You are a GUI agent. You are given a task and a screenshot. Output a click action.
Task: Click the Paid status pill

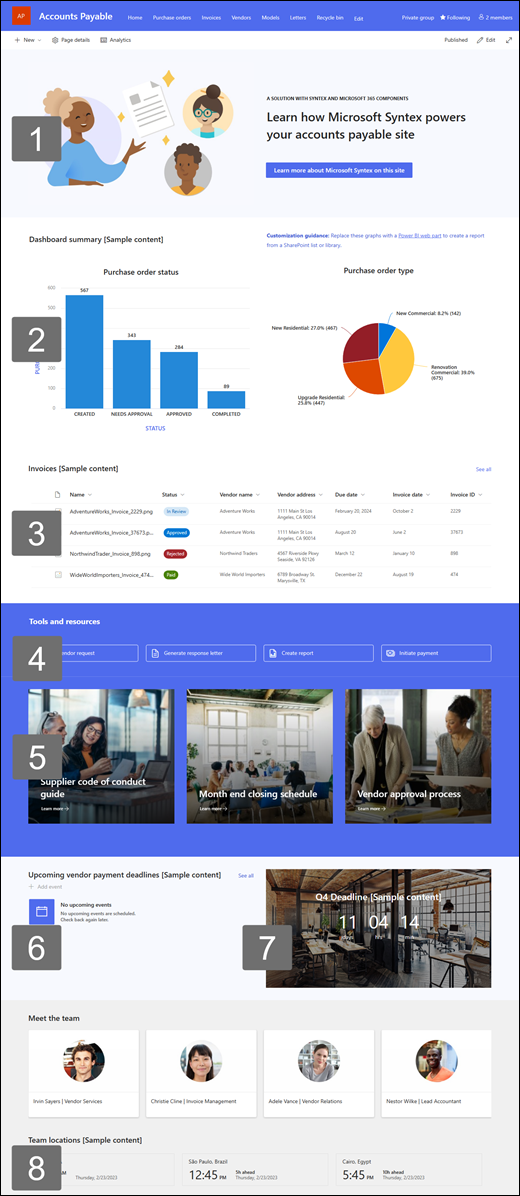pyautogui.click(x=170, y=574)
